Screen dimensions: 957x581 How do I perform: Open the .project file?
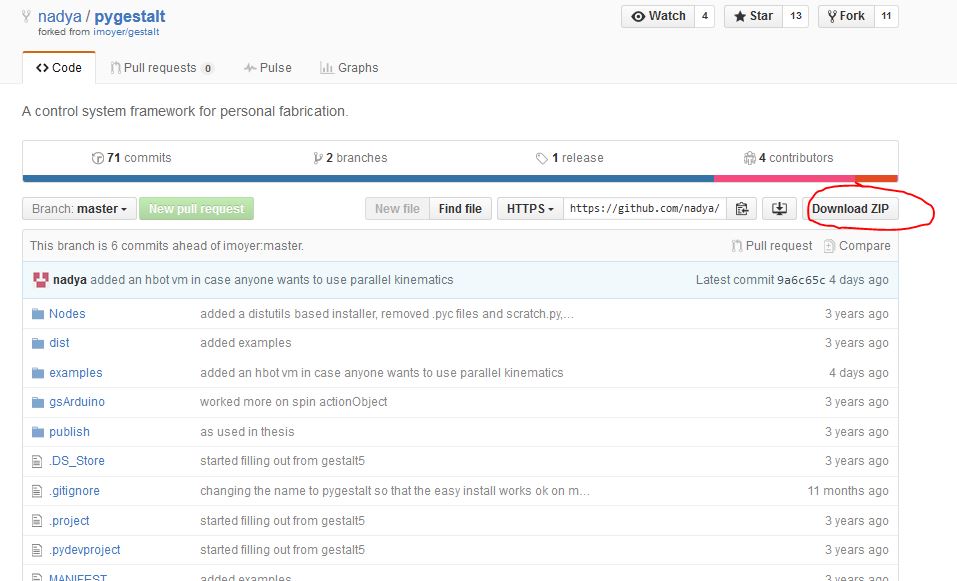[x=69, y=521]
